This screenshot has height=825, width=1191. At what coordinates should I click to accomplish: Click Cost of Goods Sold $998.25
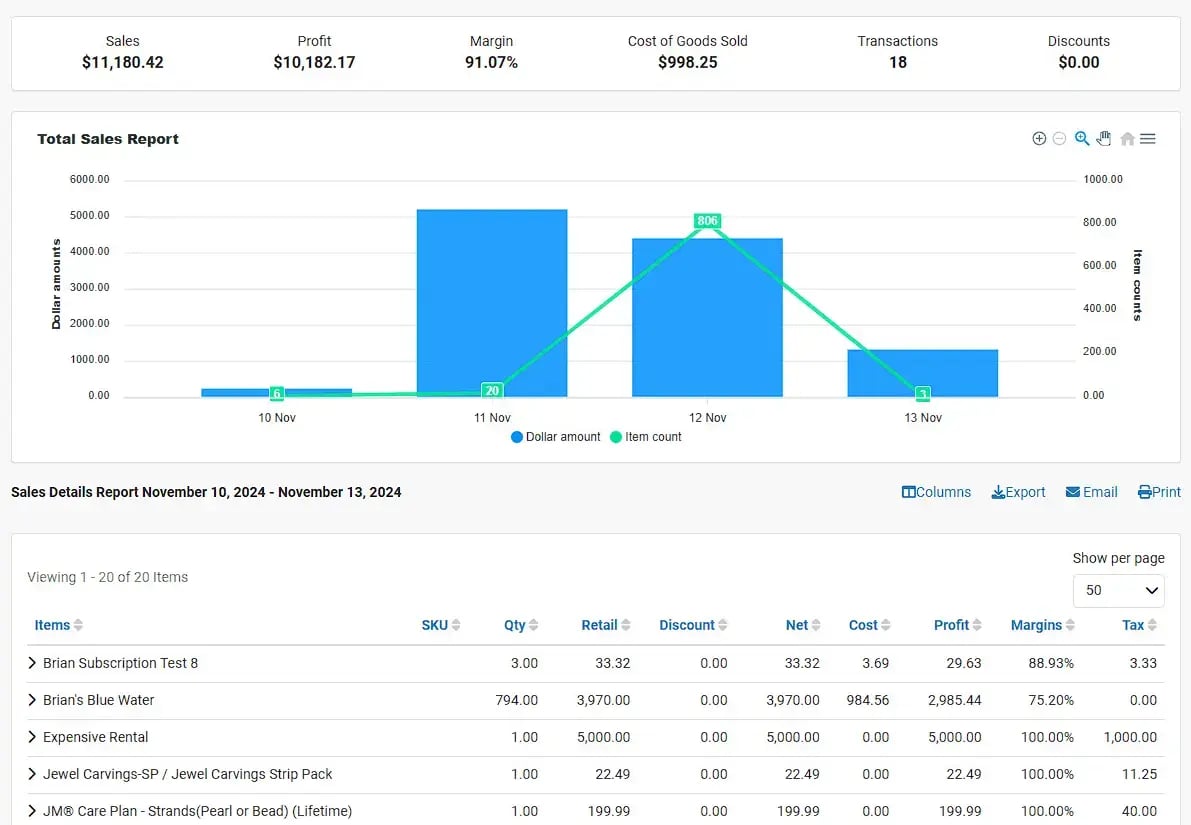(x=687, y=62)
